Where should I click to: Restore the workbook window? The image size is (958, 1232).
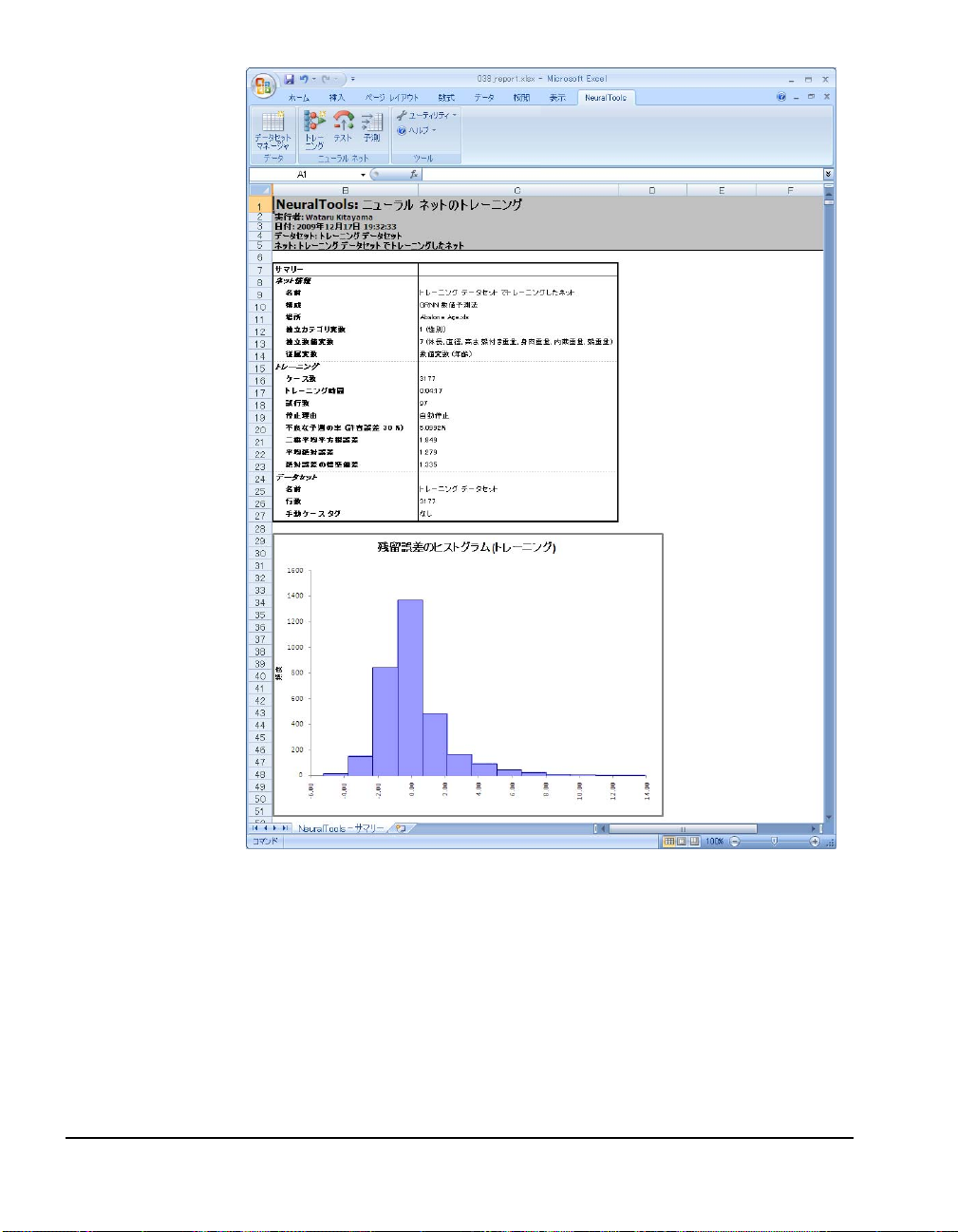(811, 97)
